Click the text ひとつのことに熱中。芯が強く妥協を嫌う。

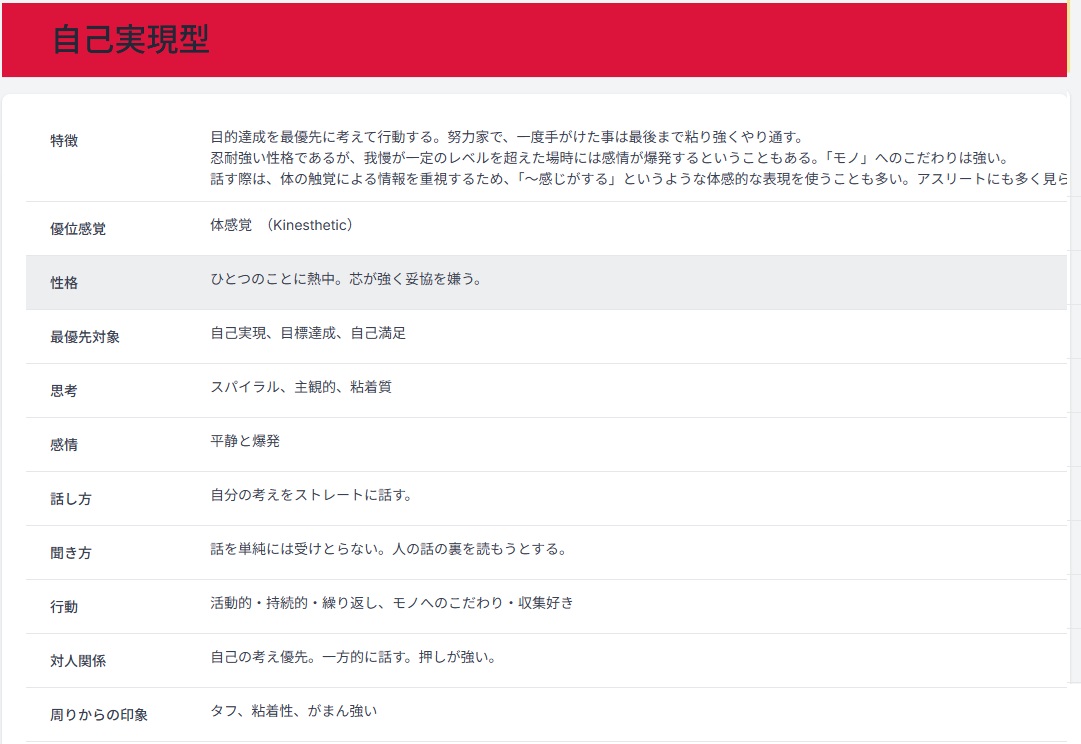pos(346,280)
